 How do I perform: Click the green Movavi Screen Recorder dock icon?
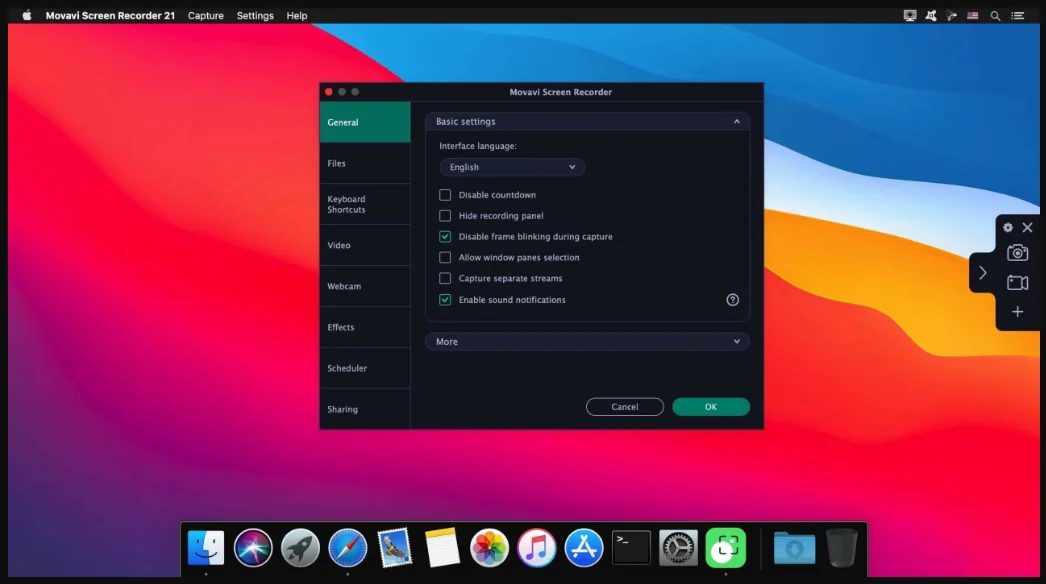click(x=726, y=548)
